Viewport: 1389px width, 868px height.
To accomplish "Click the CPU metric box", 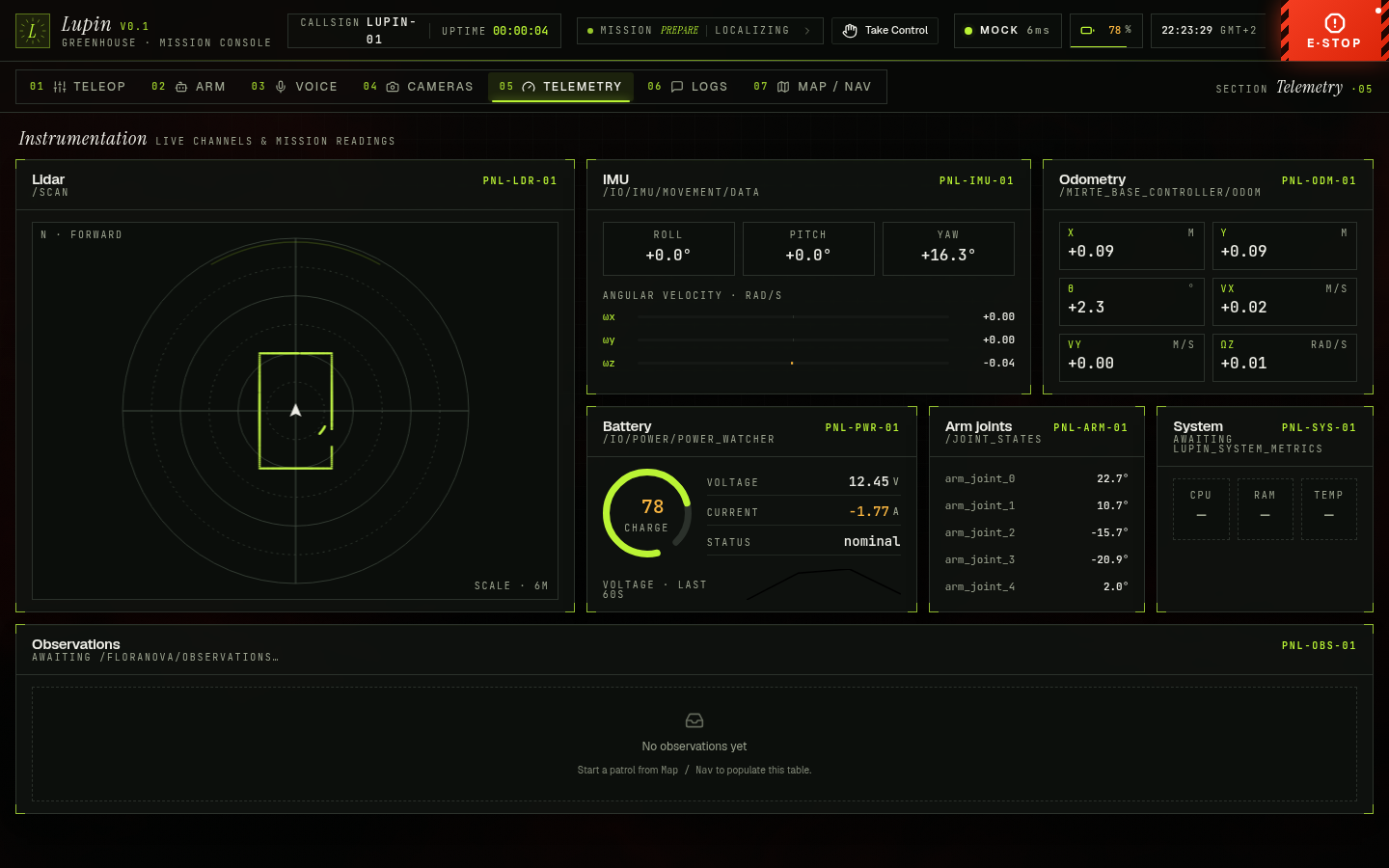I will (1201, 509).
